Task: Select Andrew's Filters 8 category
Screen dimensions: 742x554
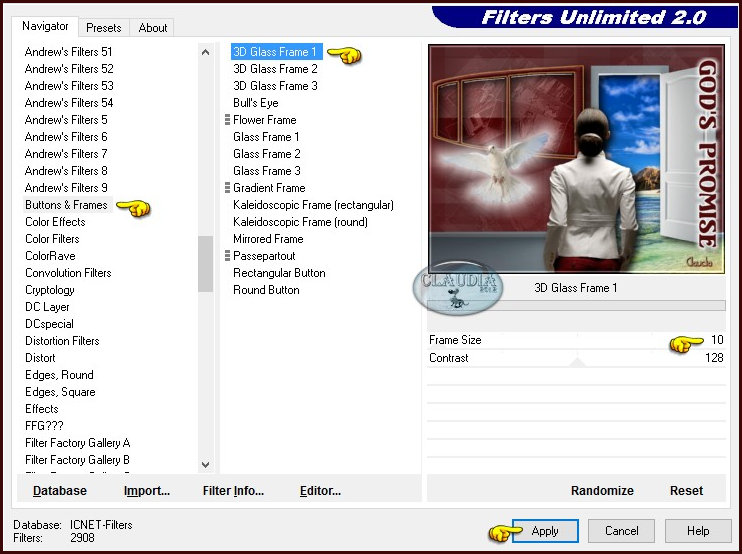Action: [x=66, y=171]
